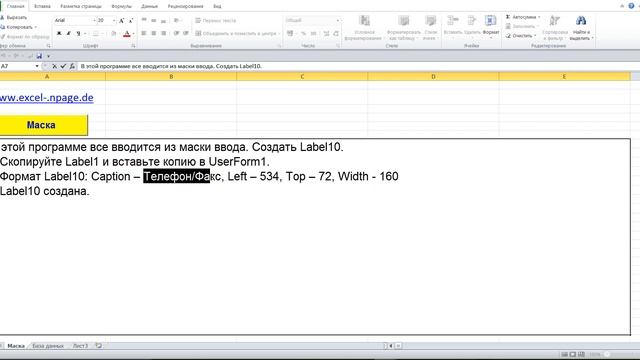This screenshot has width=640, height=360.
Task: Save the workbook via quick access icon
Action: pos(39,56)
